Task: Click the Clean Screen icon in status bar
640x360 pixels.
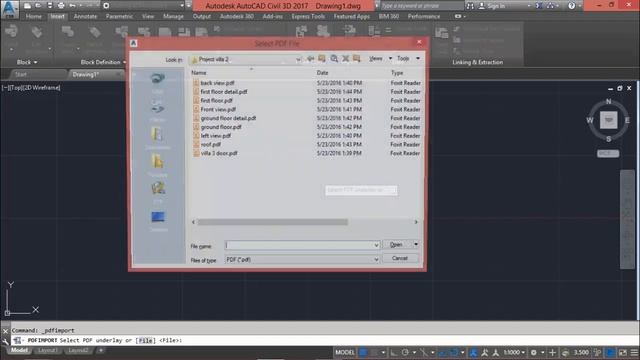Action: tap(622, 352)
